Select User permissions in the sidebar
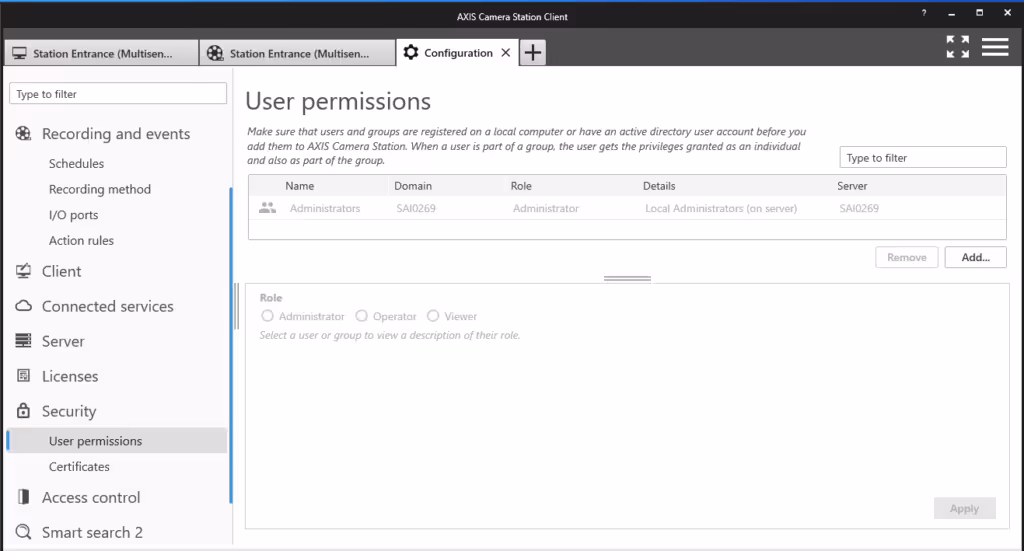Viewport: 1024px width, 551px height. tap(118, 441)
